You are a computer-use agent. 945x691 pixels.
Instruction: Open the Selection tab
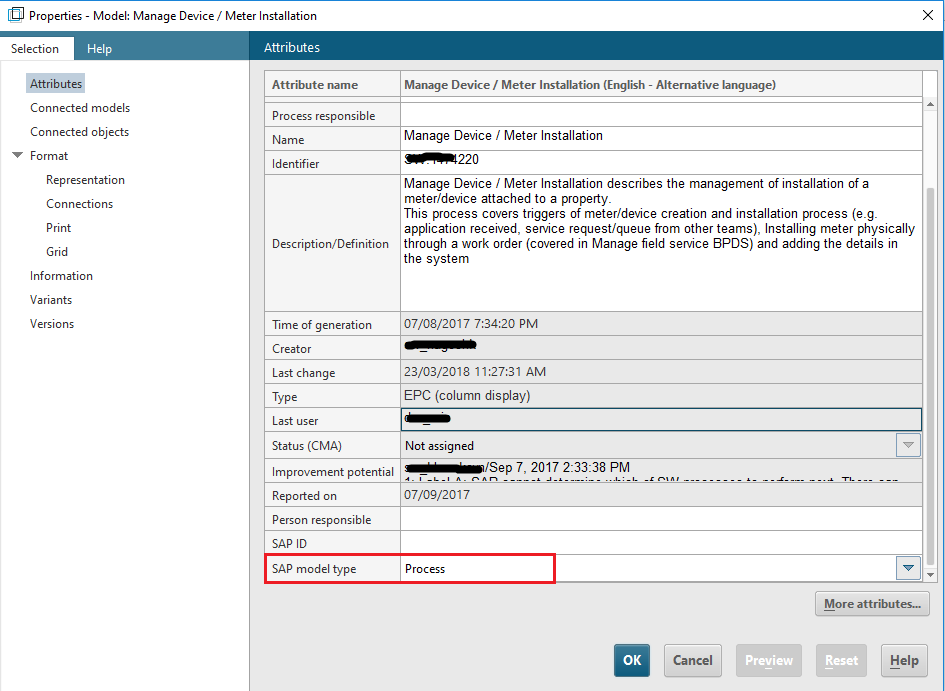(x=35, y=48)
